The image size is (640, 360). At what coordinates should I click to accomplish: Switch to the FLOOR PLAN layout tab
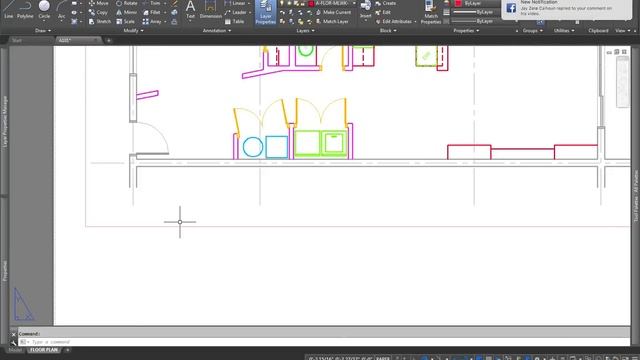[x=44, y=350]
